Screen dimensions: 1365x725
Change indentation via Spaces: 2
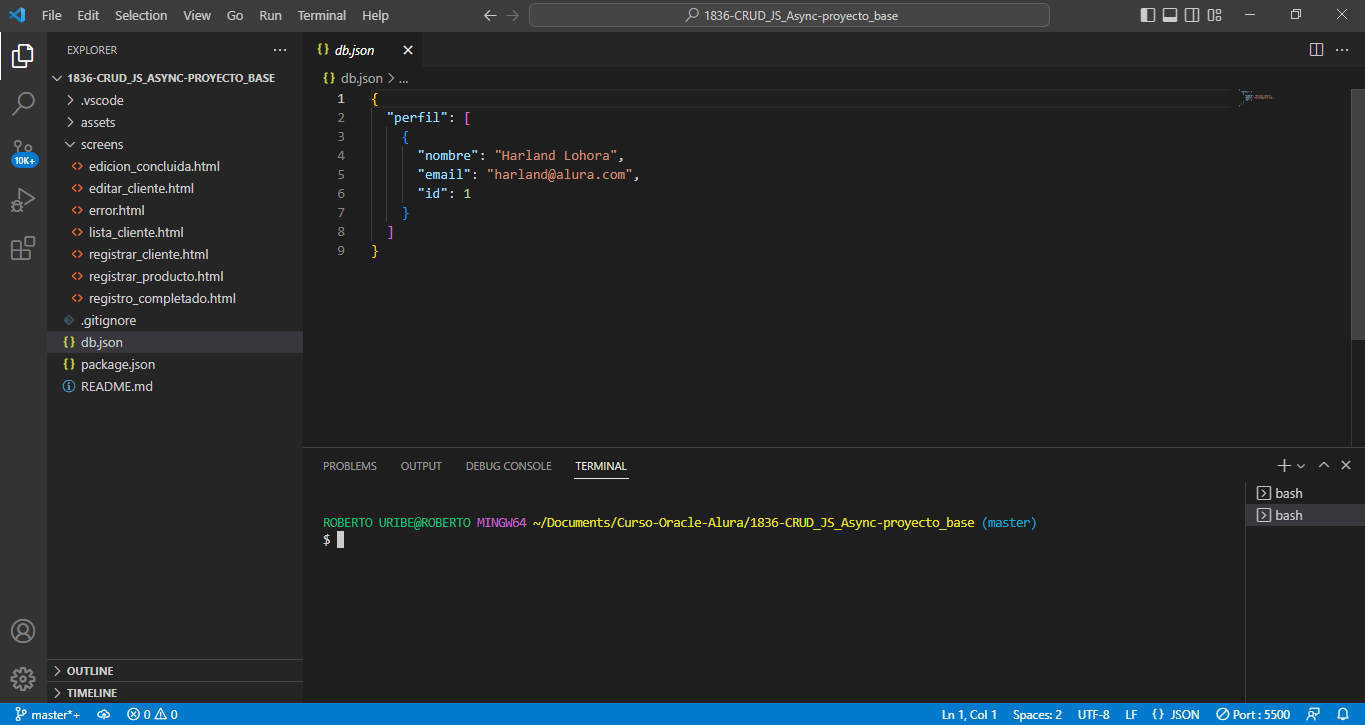pyautogui.click(x=1037, y=715)
